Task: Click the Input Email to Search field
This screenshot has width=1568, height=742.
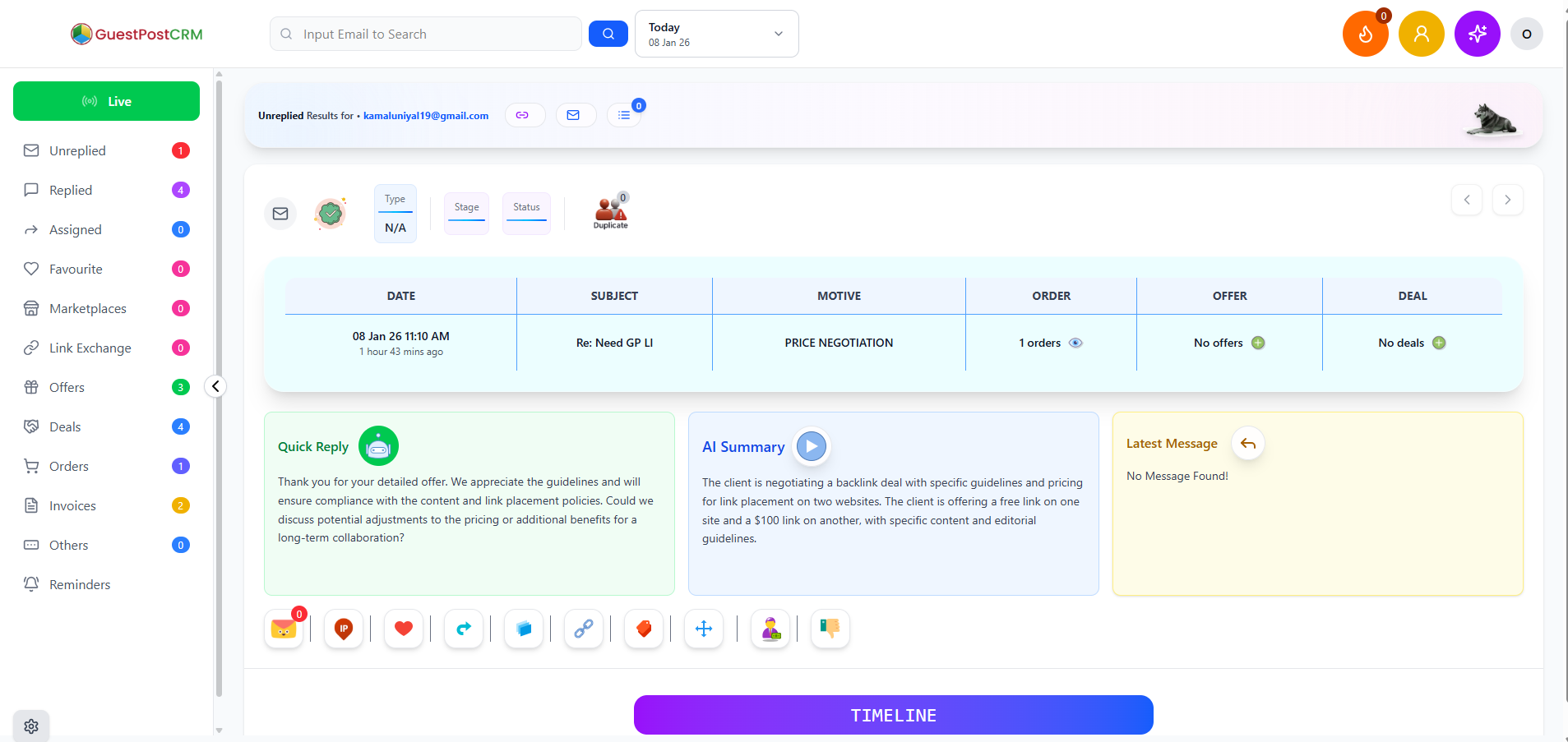Action: click(426, 34)
